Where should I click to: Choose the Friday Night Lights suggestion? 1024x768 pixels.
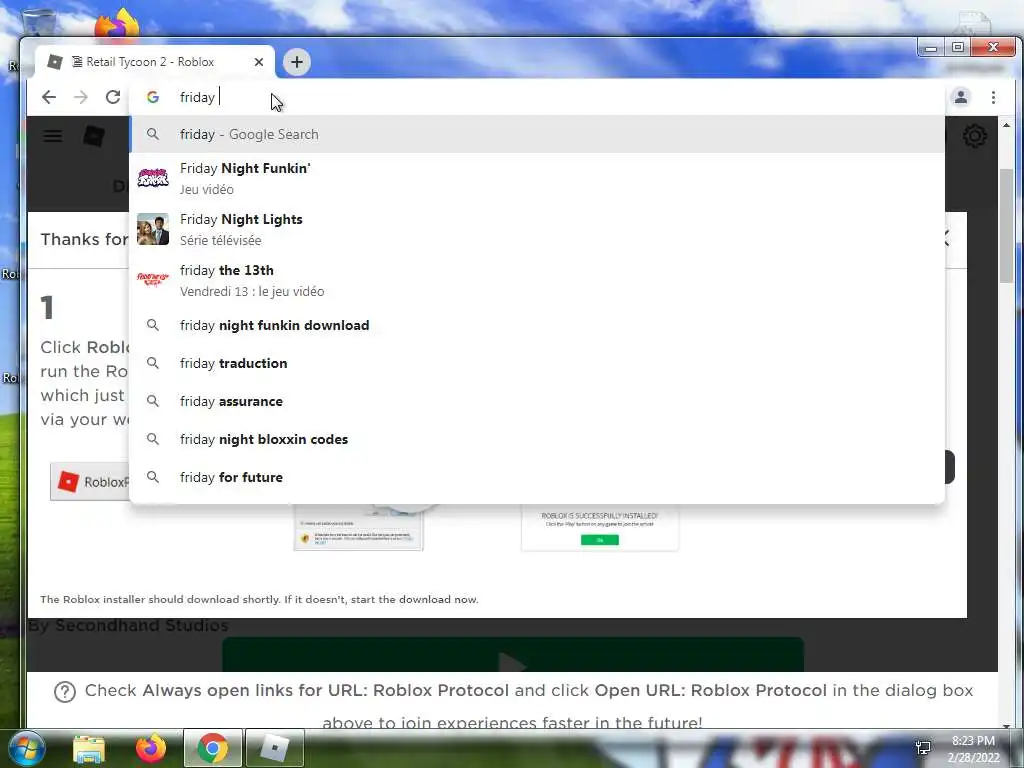click(537, 229)
